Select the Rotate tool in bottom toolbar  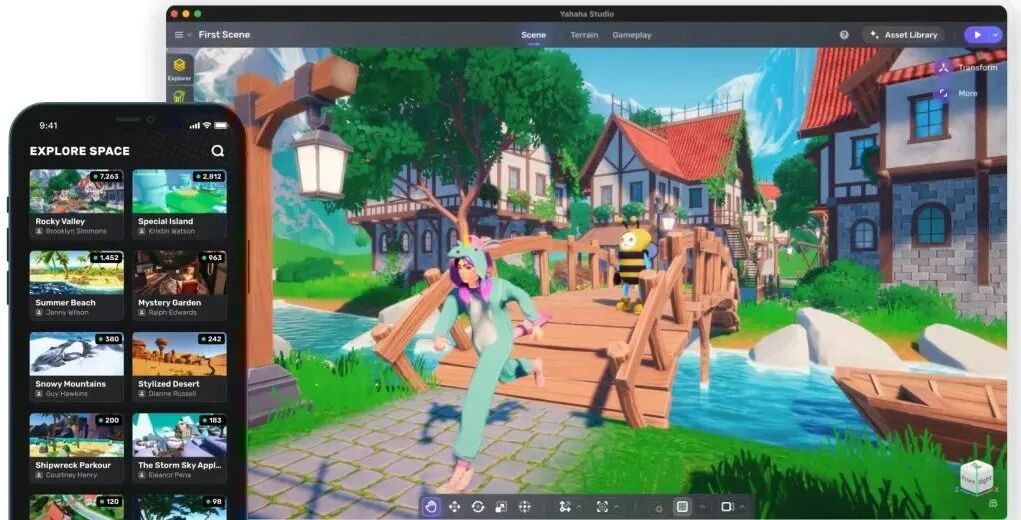click(x=478, y=506)
